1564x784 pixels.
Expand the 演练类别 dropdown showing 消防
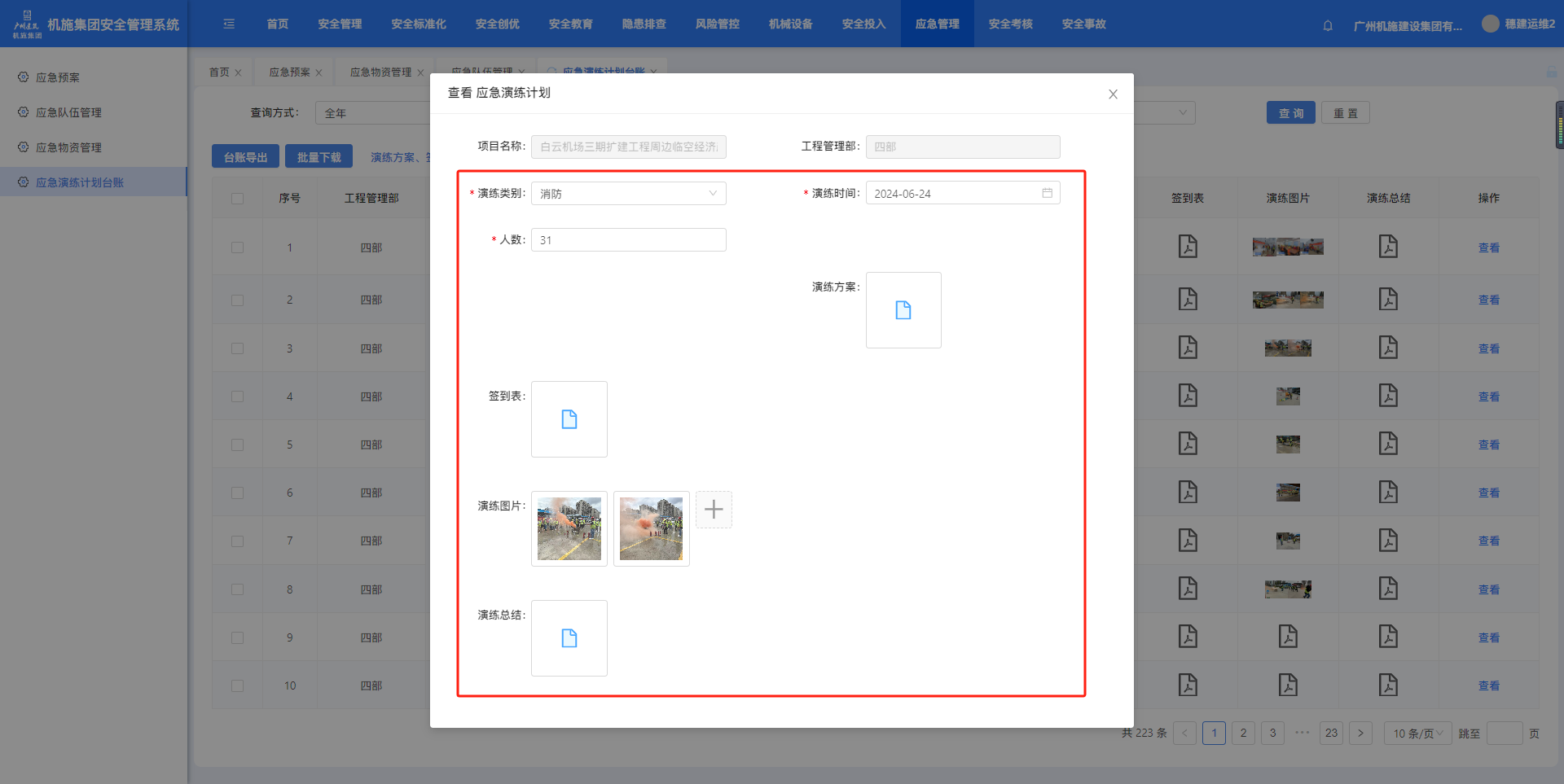(x=628, y=194)
